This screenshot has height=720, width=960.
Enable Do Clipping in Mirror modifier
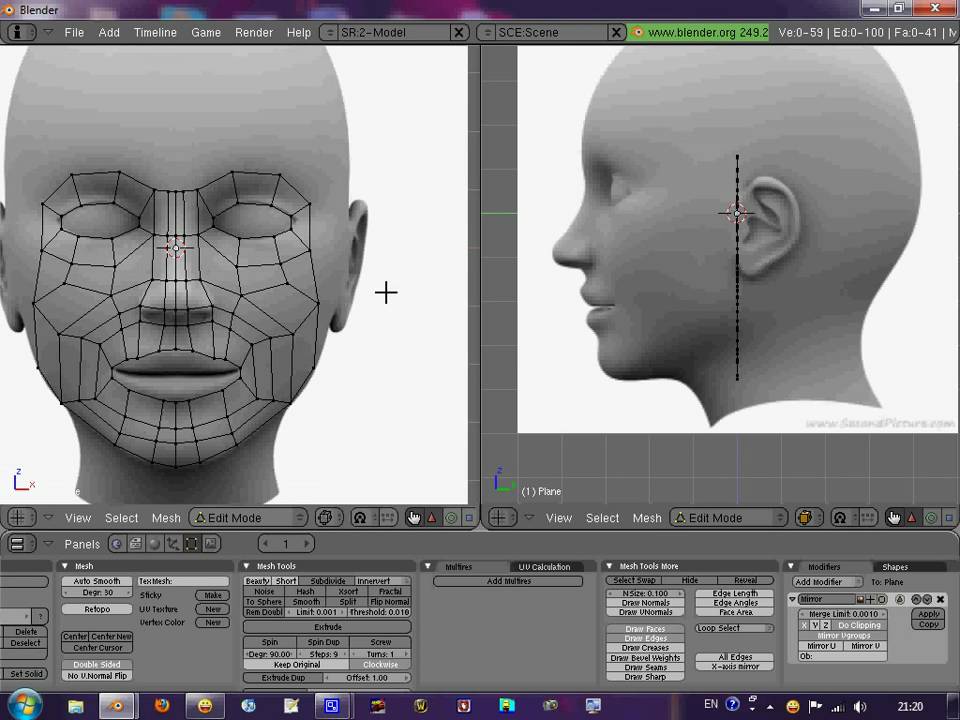(x=859, y=625)
